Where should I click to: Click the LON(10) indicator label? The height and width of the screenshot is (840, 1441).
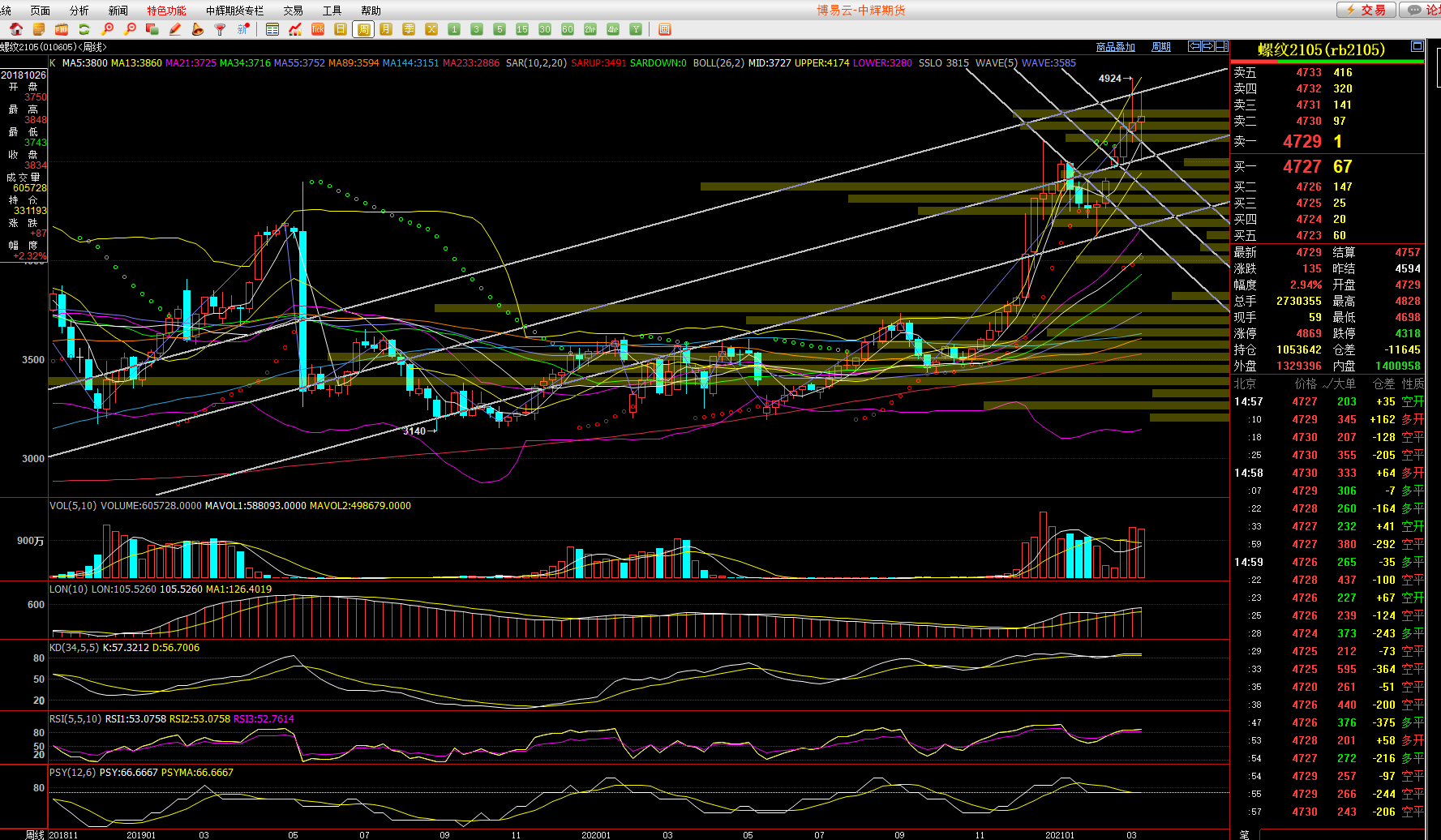coord(68,589)
